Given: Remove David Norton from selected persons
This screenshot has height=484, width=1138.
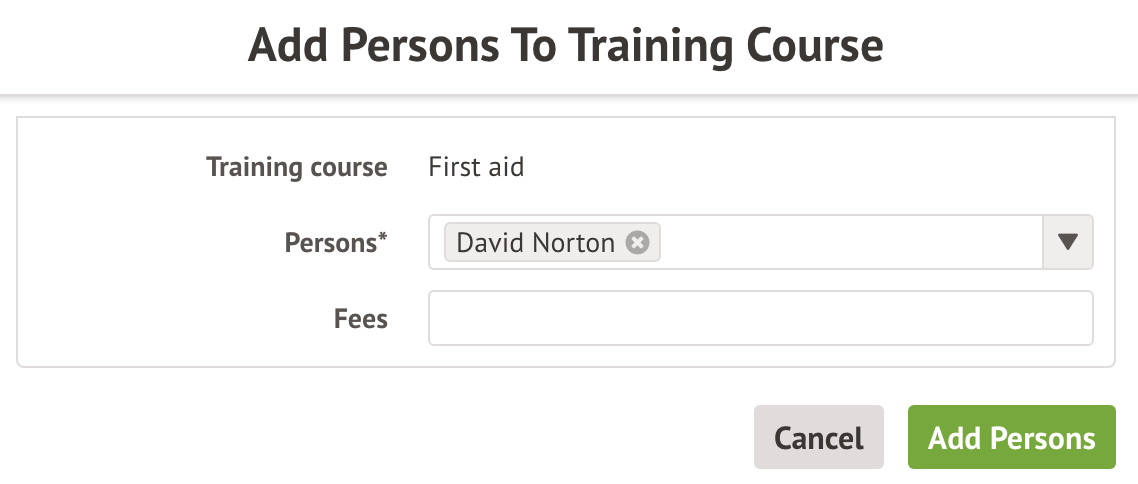Looking at the screenshot, I should (x=637, y=243).
